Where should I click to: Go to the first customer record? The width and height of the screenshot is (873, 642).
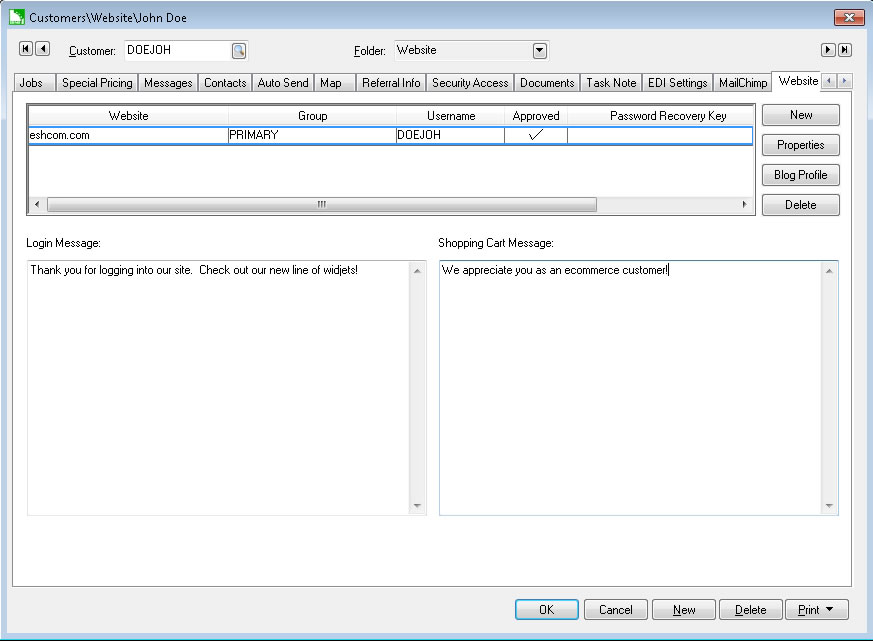tap(27, 49)
